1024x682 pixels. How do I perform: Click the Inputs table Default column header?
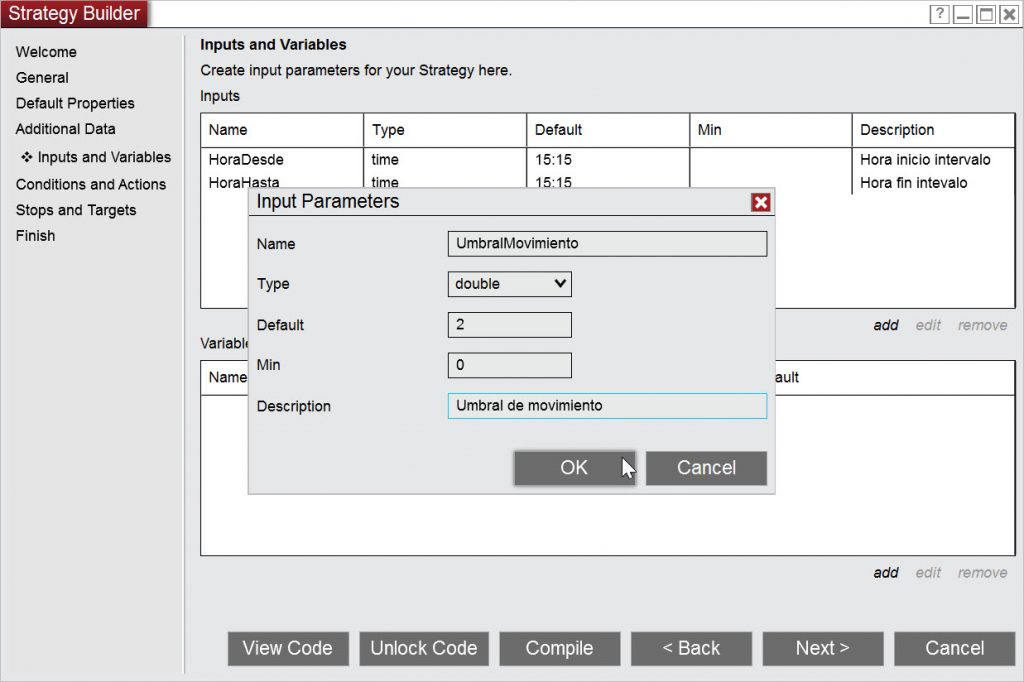click(x=608, y=130)
